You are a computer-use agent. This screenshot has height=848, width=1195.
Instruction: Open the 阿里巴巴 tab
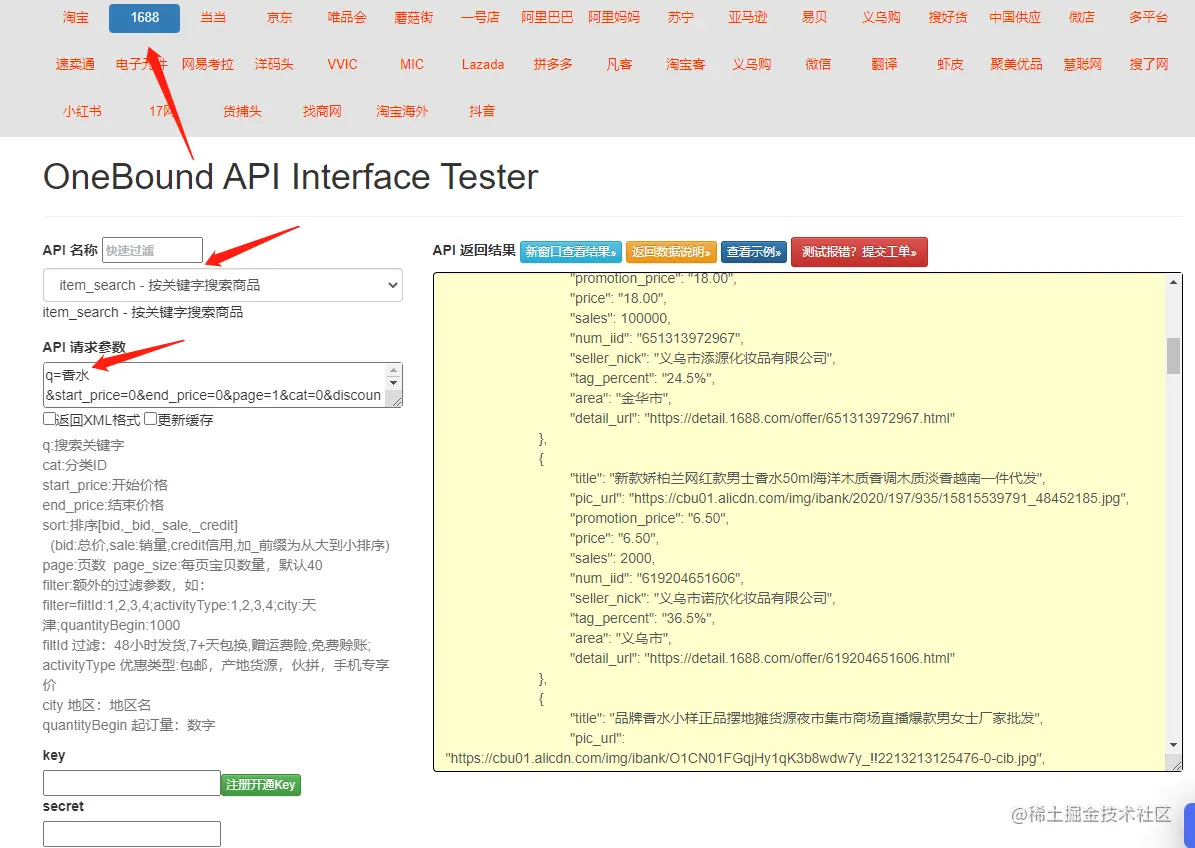tap(547, 18)
